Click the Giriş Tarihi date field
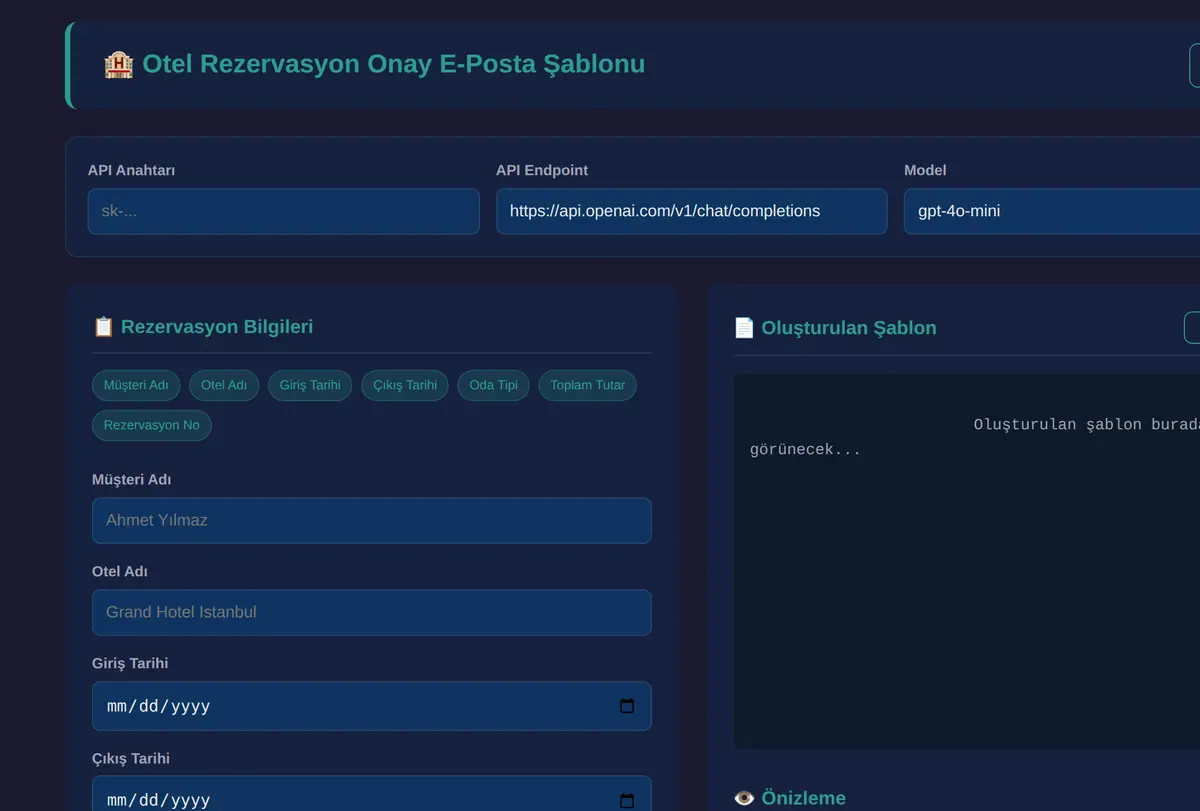 [371, 706]
